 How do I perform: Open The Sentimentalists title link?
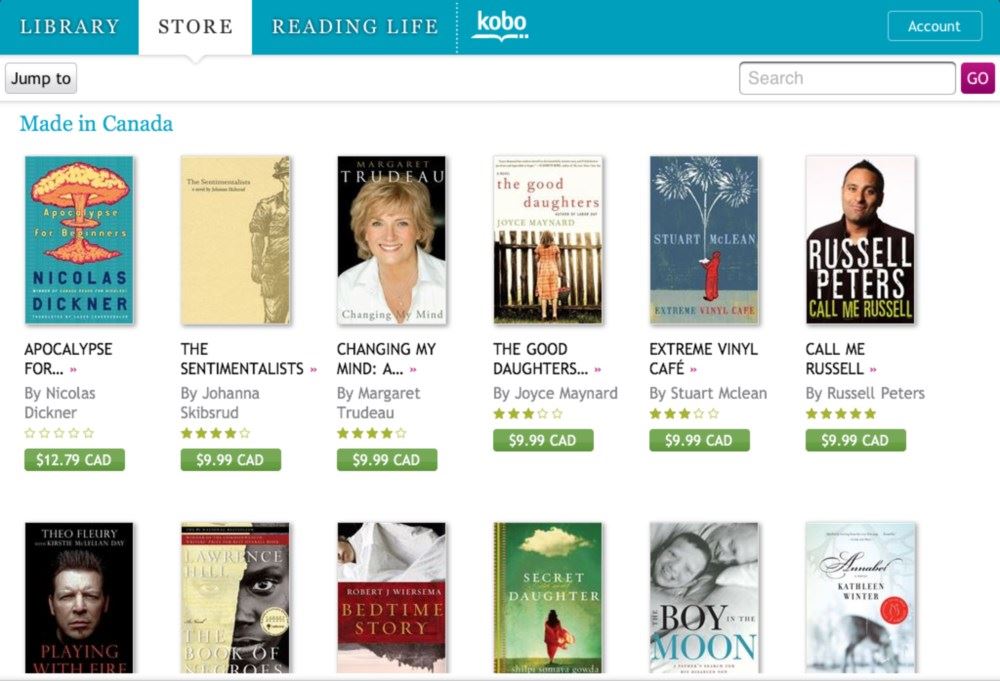coord(242,359)
